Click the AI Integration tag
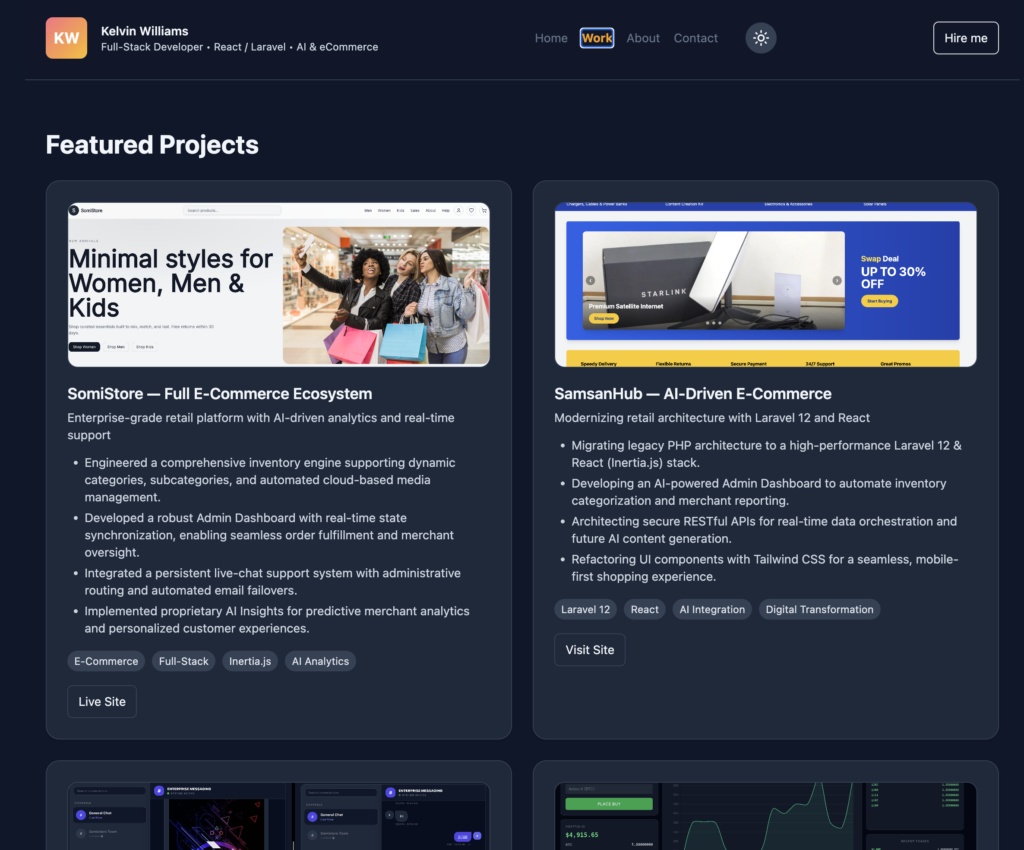Screen dimensions: 1024x850 (x=712, y=609)
